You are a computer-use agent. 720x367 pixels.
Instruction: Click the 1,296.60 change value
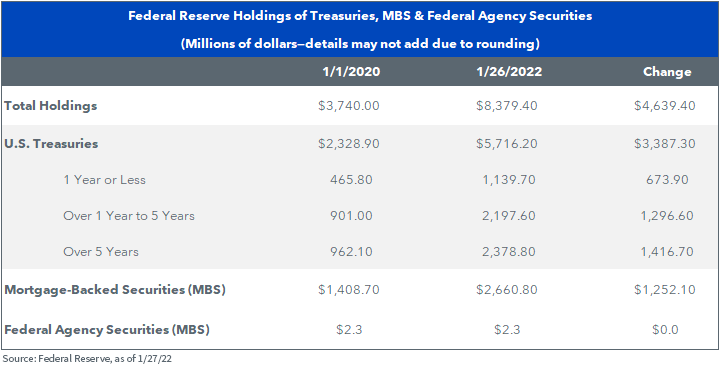(x=668, y=215)
